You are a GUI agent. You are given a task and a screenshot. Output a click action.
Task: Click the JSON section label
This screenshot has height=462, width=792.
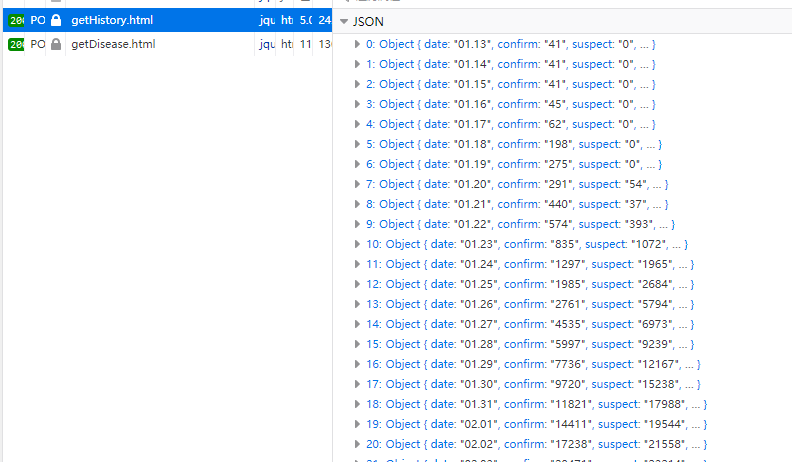pyautogui.click(x=368, y=22)
